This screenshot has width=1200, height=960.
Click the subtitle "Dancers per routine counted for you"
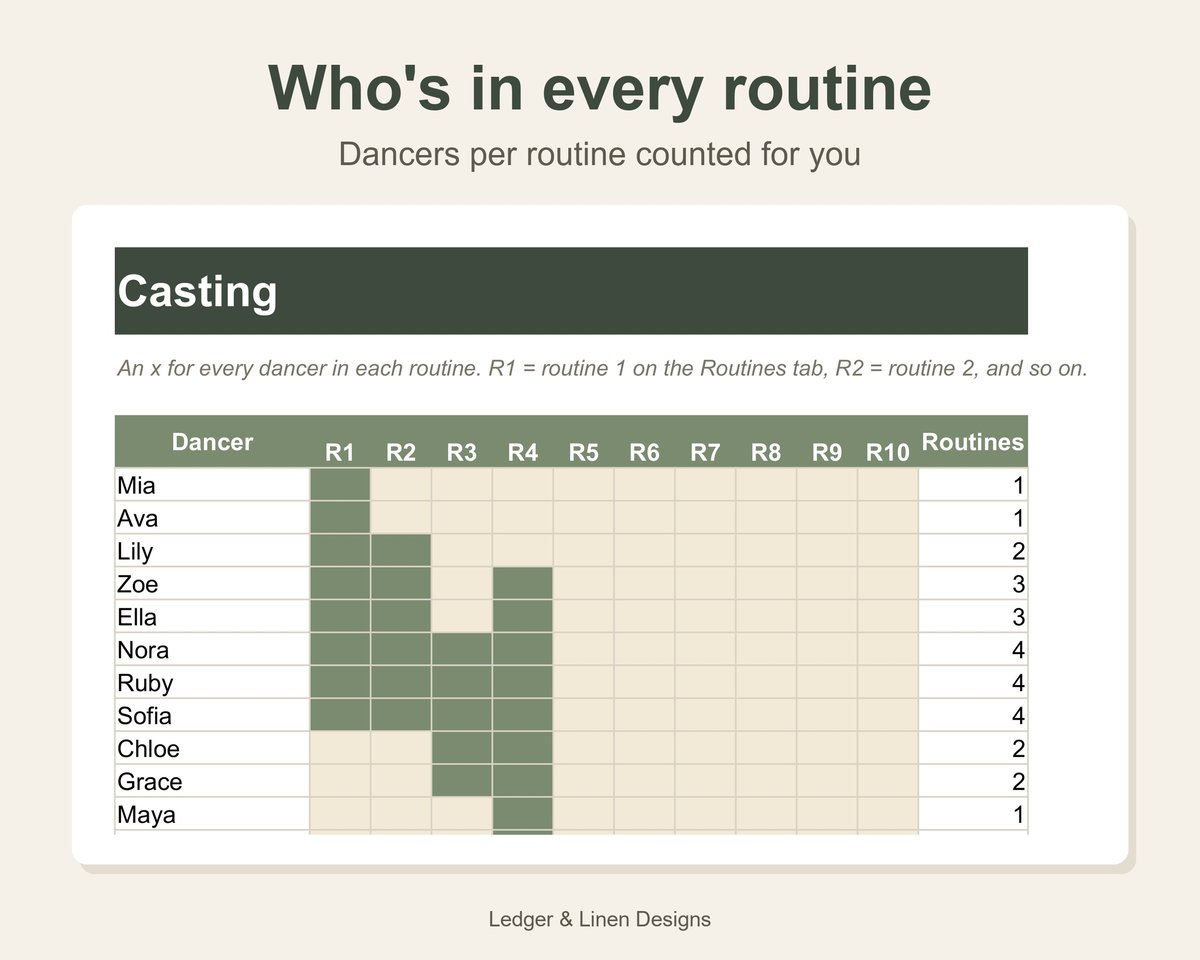pyautogui.click(x=600, y=155)
